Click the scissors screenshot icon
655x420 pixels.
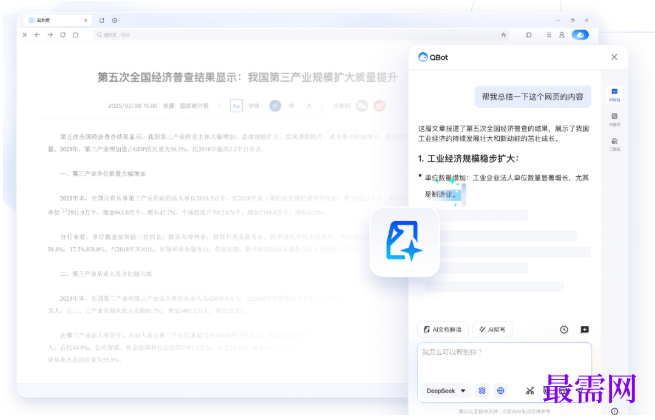point(530,391)
